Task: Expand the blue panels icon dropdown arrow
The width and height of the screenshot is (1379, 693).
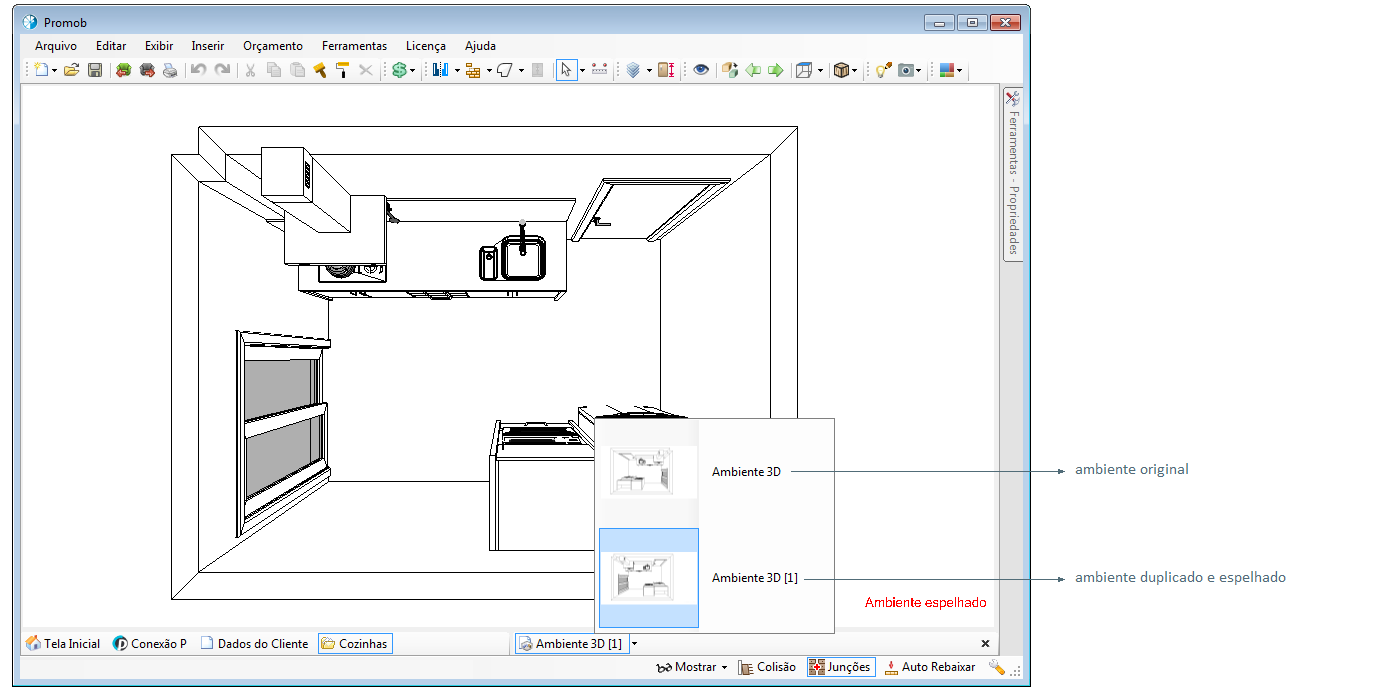Action: pos(457,71)
